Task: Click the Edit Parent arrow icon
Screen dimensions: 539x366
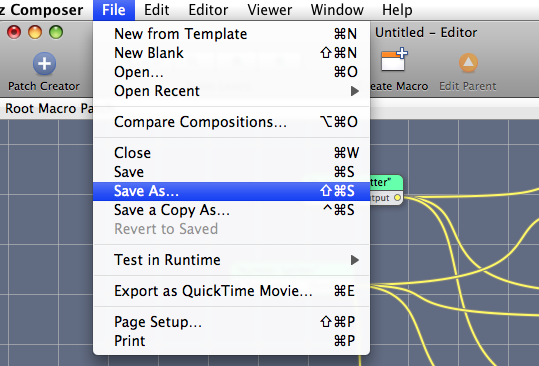Action: pos(468,63)
